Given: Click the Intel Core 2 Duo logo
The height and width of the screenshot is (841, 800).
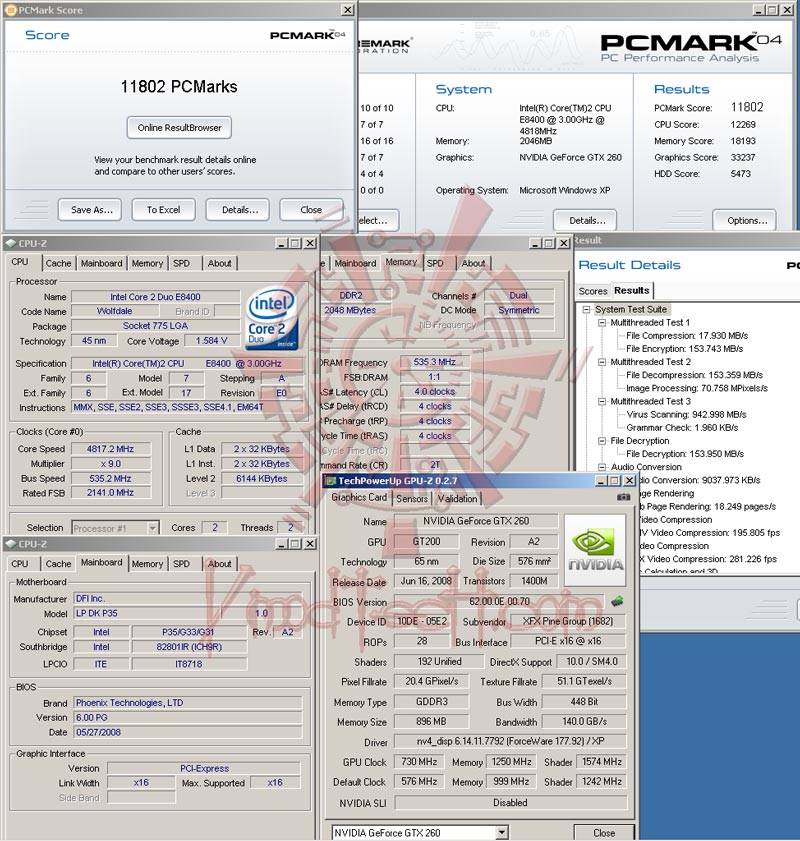Looking at the screenshot, I should tap(272, 319).
